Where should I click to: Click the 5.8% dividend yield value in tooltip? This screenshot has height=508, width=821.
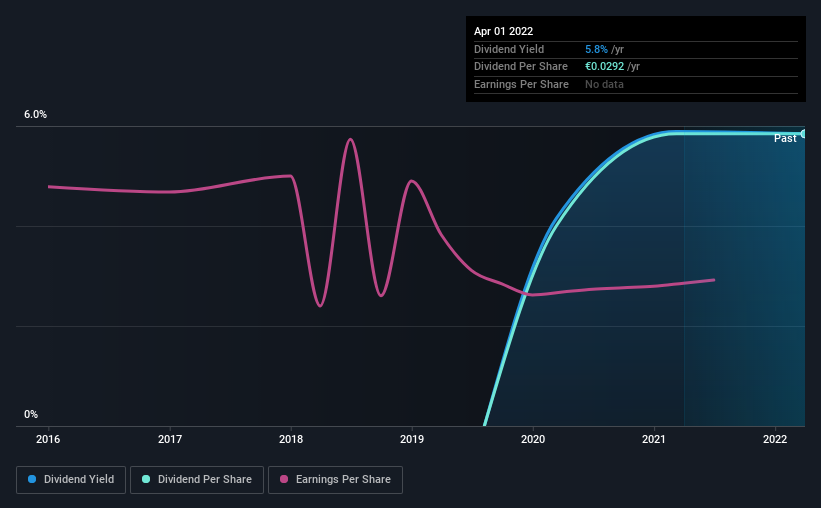coord(596,49)
